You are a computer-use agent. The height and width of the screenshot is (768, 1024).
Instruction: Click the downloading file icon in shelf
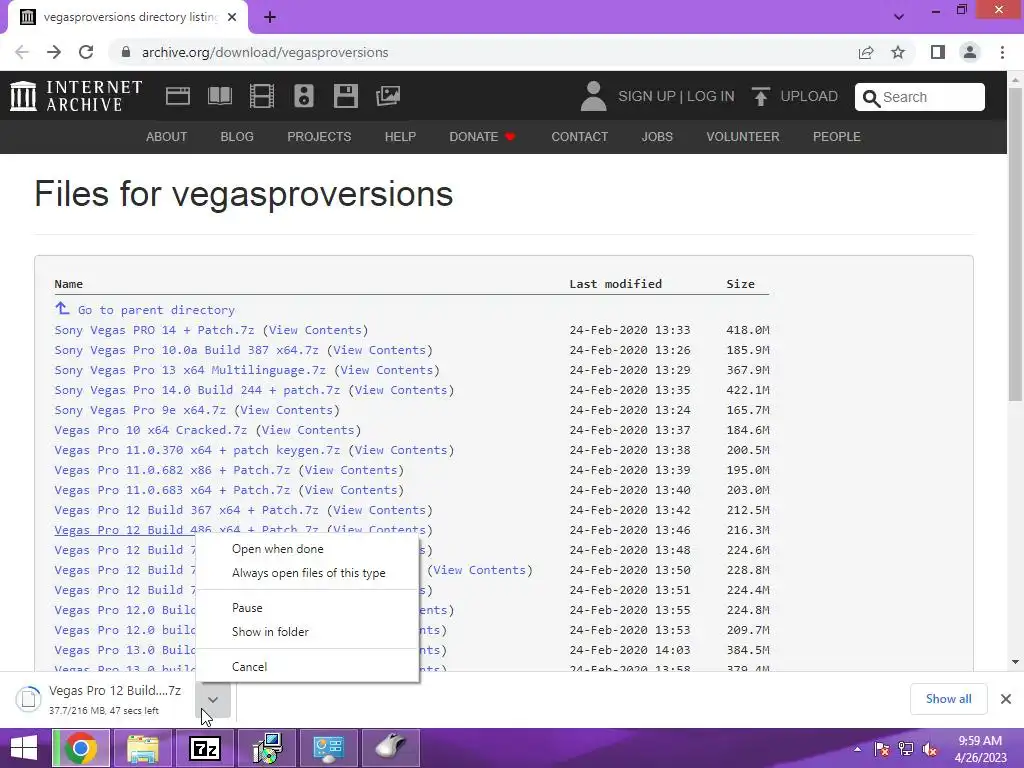29,699
